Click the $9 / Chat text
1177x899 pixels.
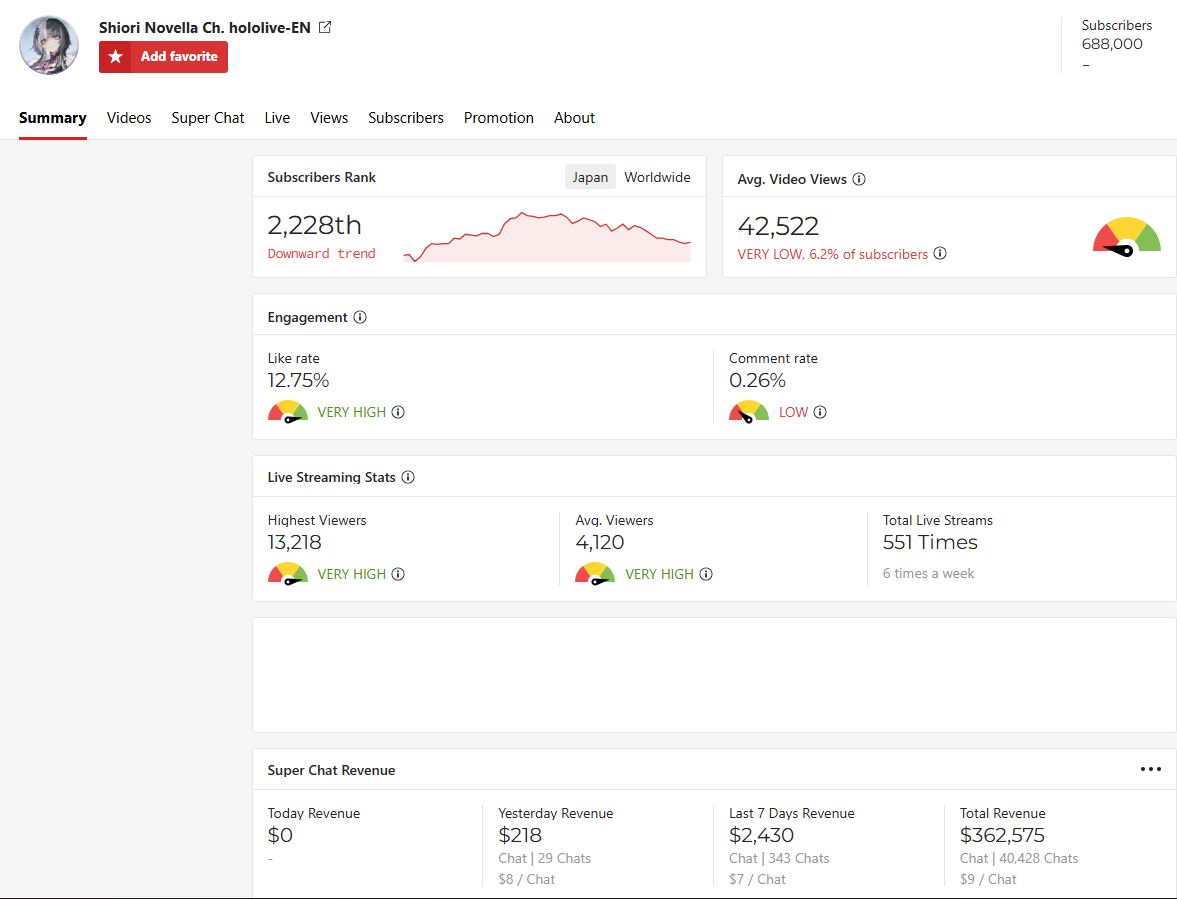[x=988, y=879]
